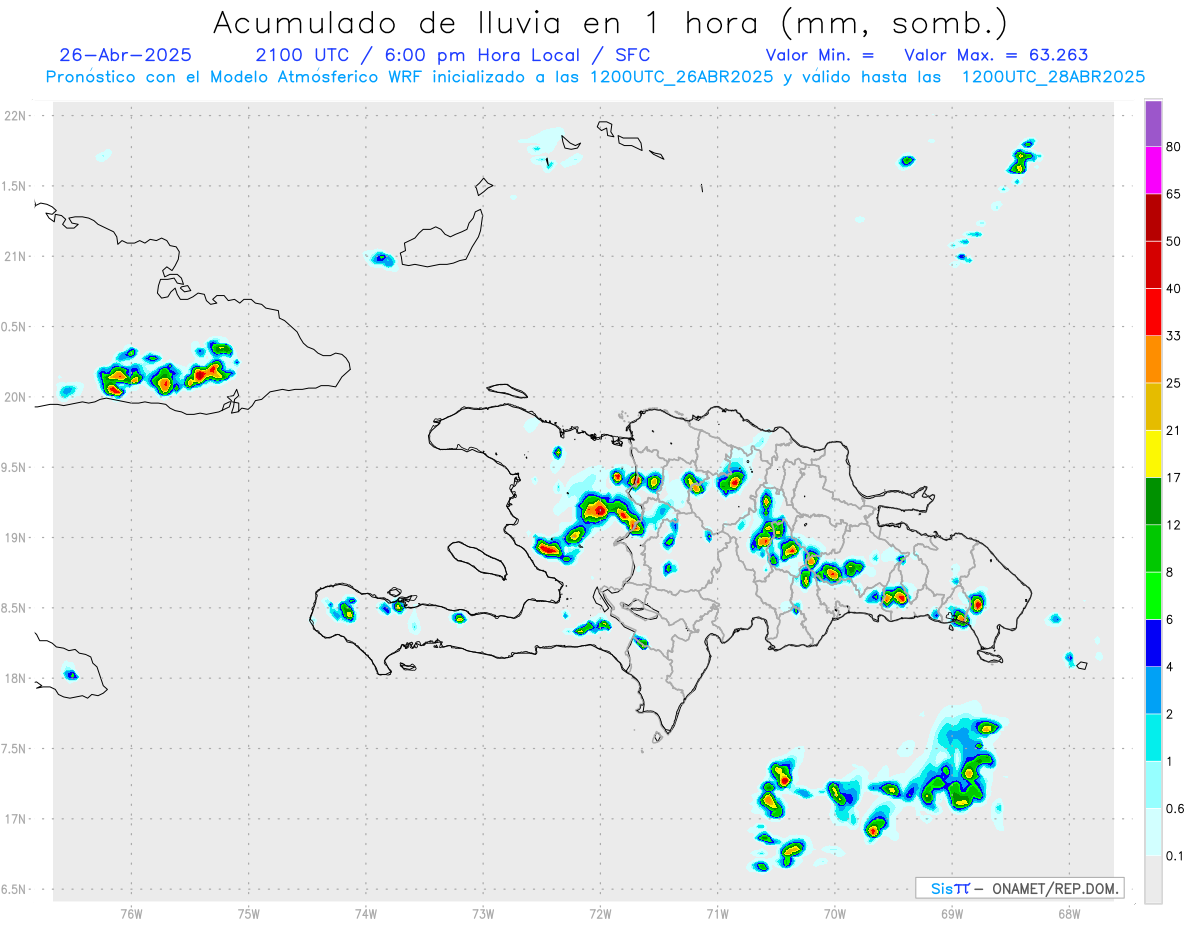Screen dimensions: 1200x927
Task: Select the '2100 UTC / 6:00 pm Hora Local / SFC' text
Action: click(453, 55)
